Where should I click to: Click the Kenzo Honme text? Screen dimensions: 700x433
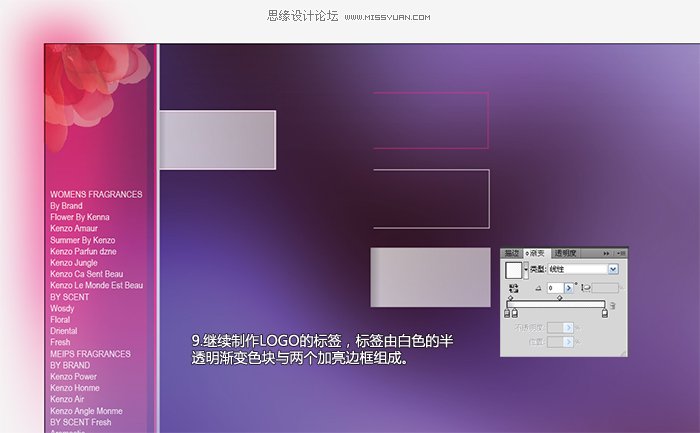pyautogui.click(x=75, y=388)
